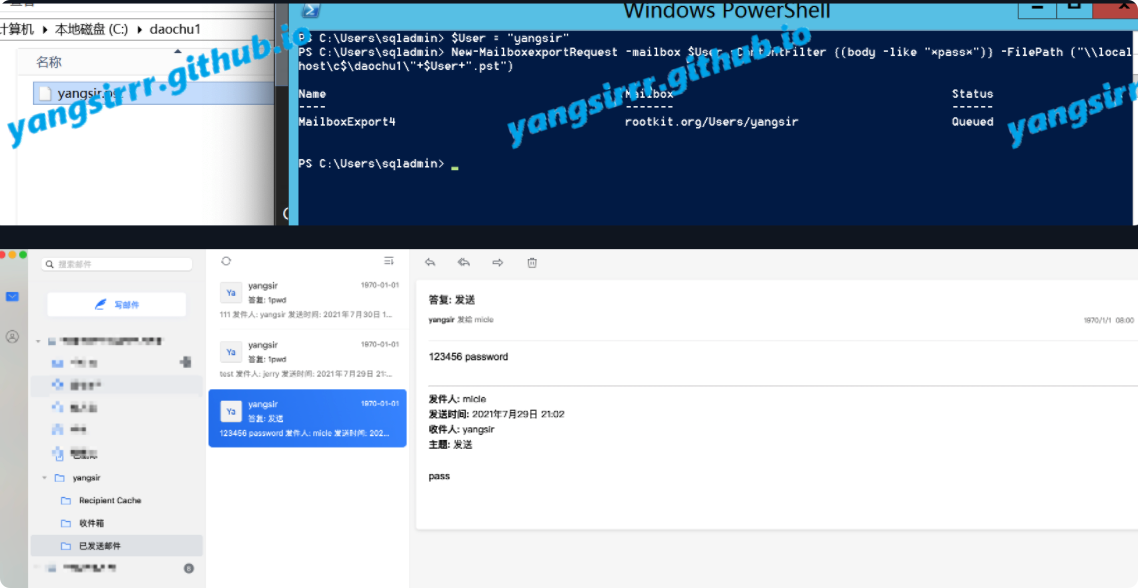
Task: Open the sort options icon above the message list
Action: click(x=389, y=261)
